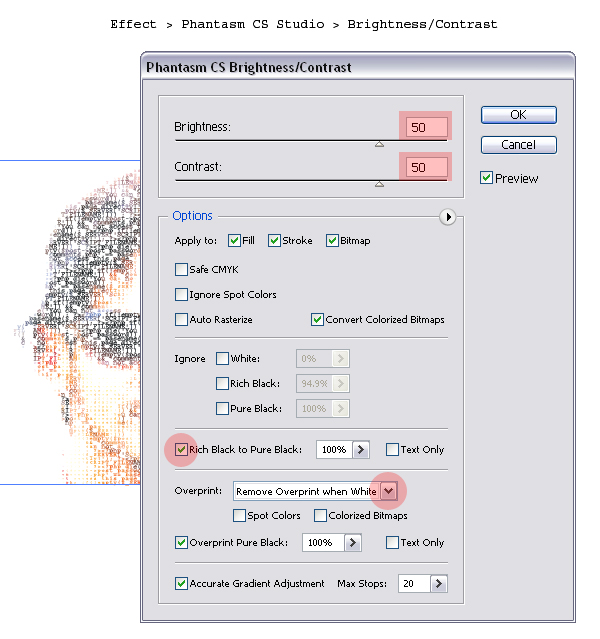Click the Options section label
600x639 pixels.
192,216
